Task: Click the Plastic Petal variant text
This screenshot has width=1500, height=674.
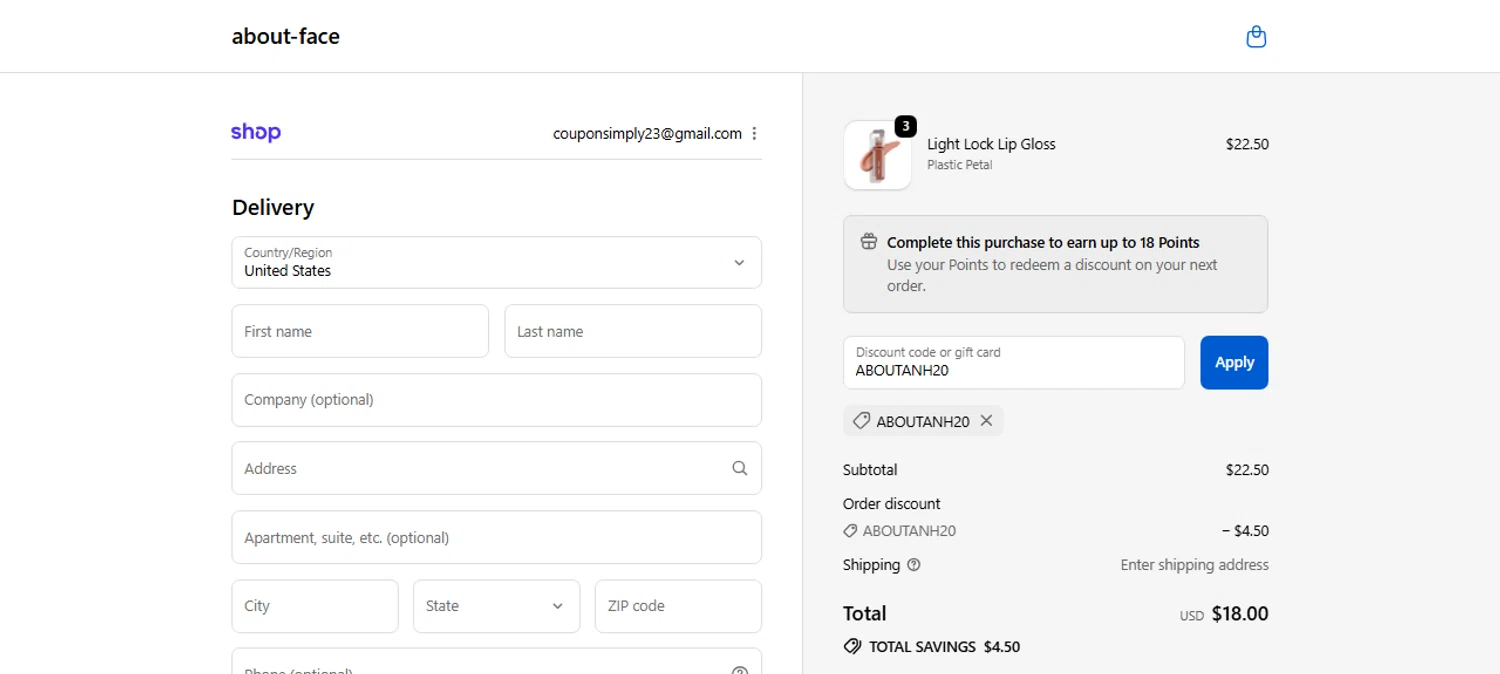Action: pyautogui.click(x=959, y=165)
